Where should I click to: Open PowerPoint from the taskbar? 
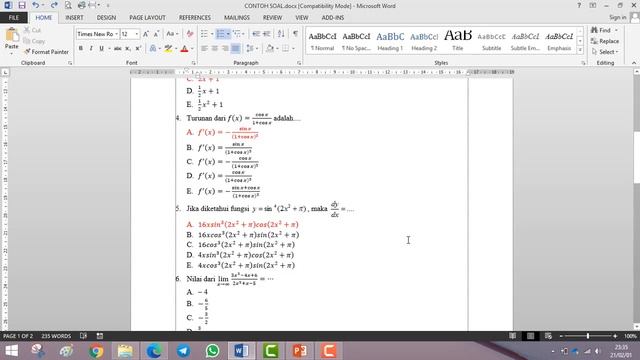299,351
